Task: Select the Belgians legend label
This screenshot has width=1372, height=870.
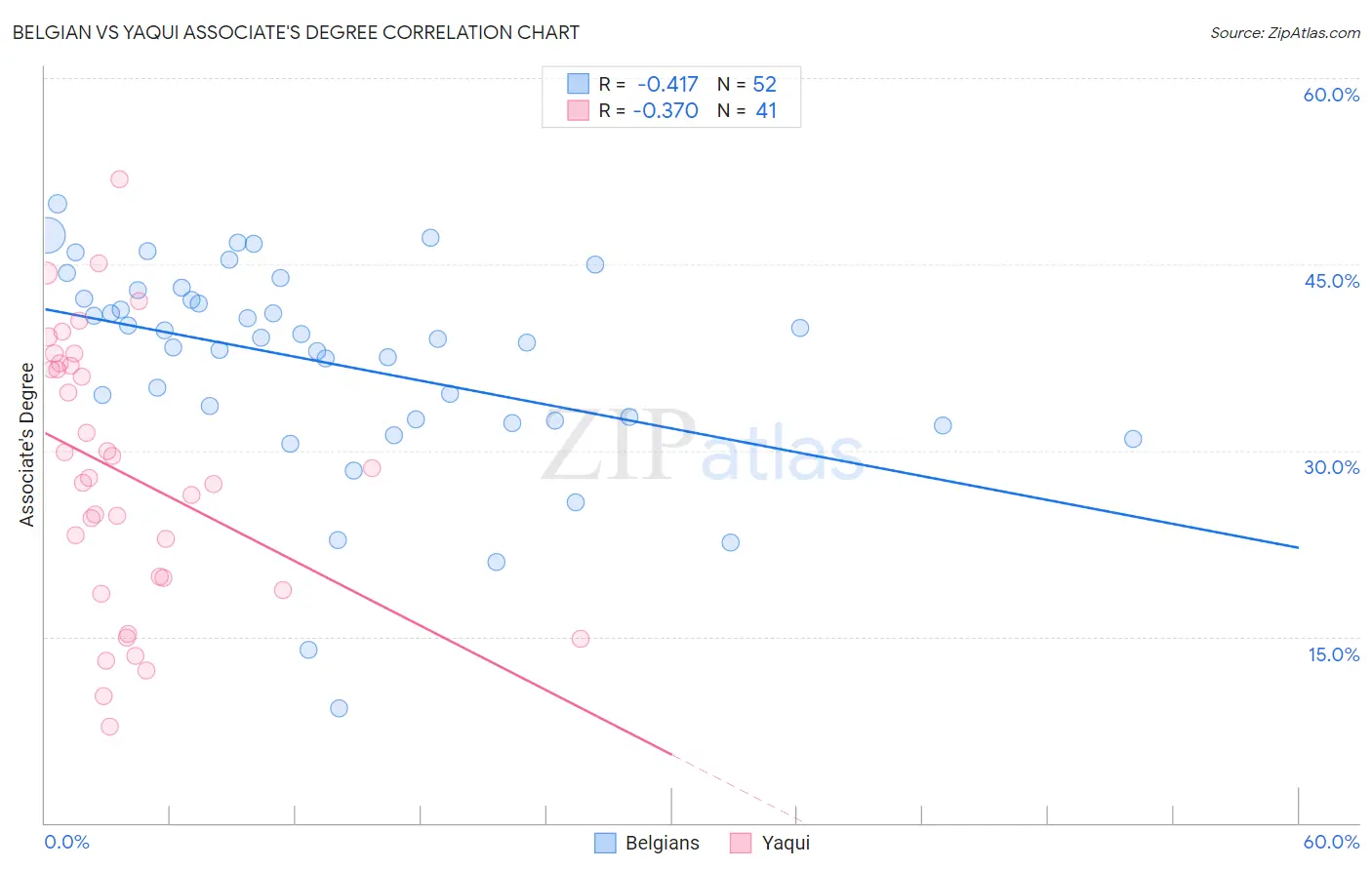Action: click(663, 843)
